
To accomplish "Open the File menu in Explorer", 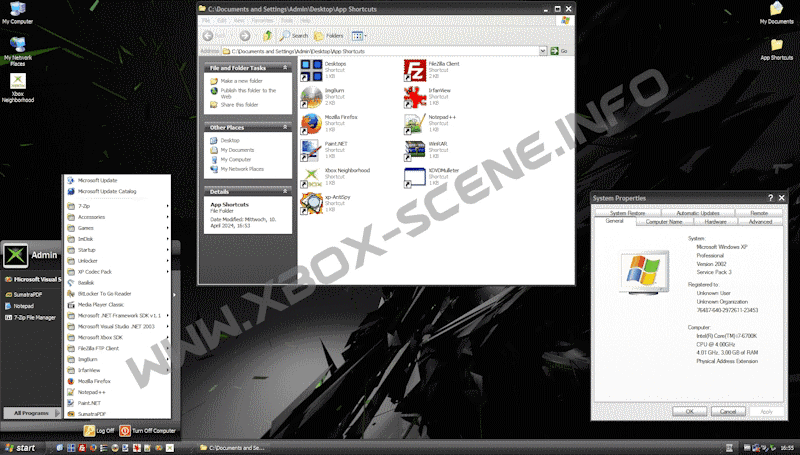I will [x=206, y=21].
